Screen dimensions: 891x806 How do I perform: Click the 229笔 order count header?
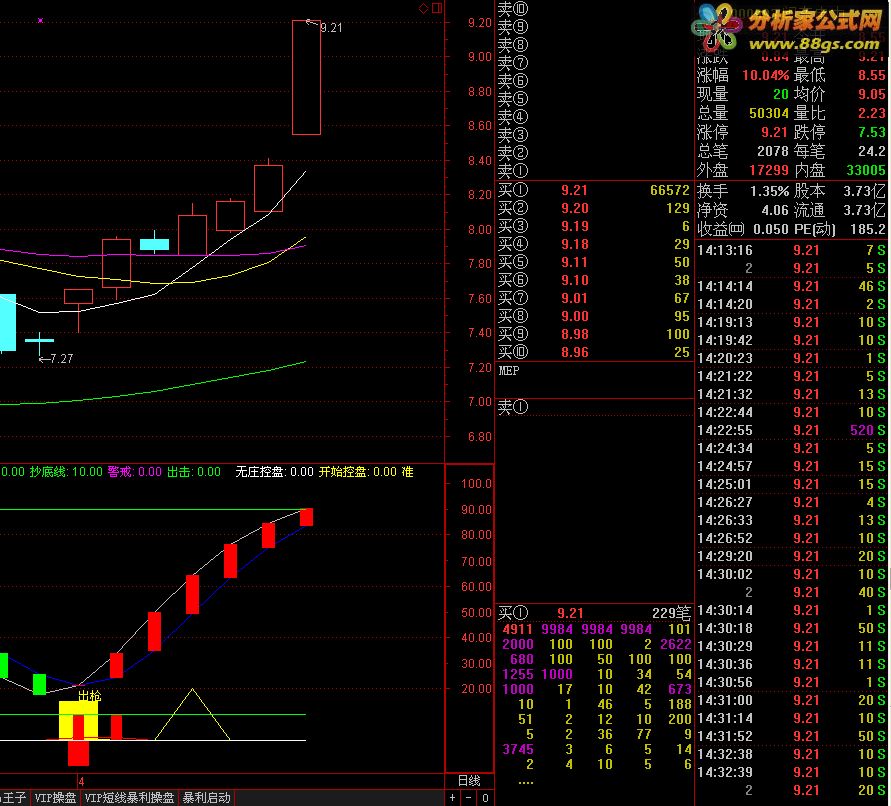[671, 613]
